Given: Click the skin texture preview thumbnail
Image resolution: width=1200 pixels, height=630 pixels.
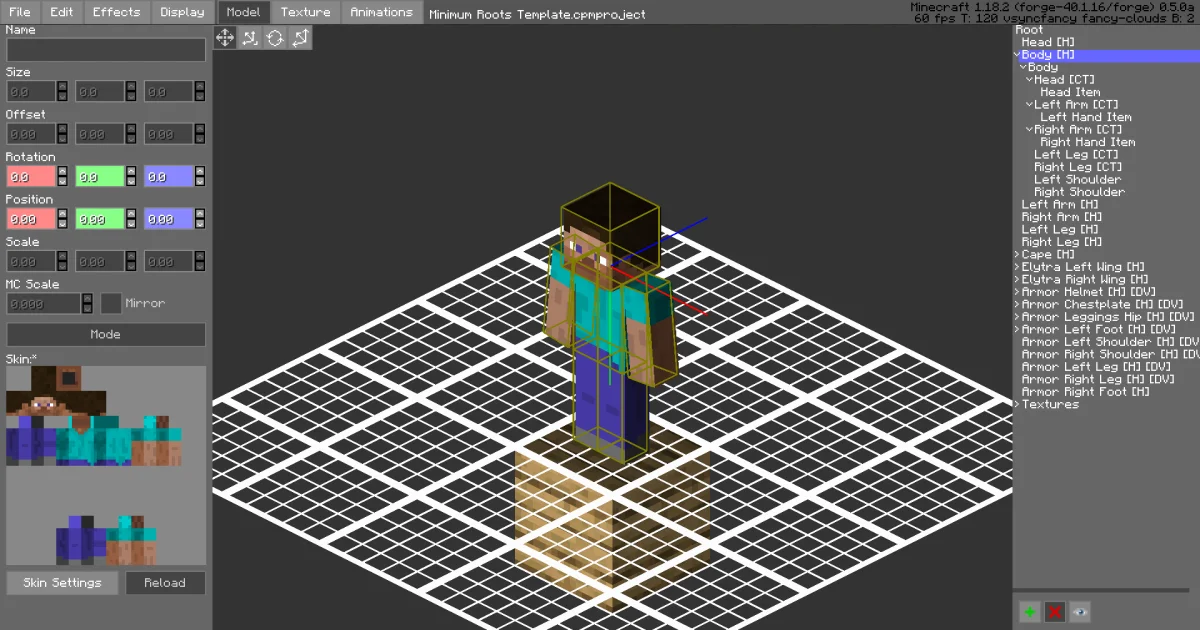Looking at the screenshot, I should [x=106, y=465].
